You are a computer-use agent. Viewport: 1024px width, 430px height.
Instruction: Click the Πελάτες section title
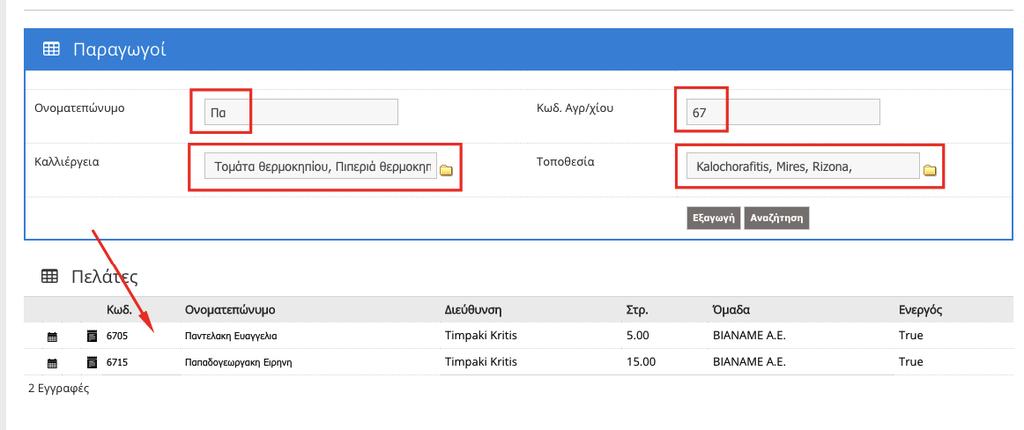[x=104, y=277]
